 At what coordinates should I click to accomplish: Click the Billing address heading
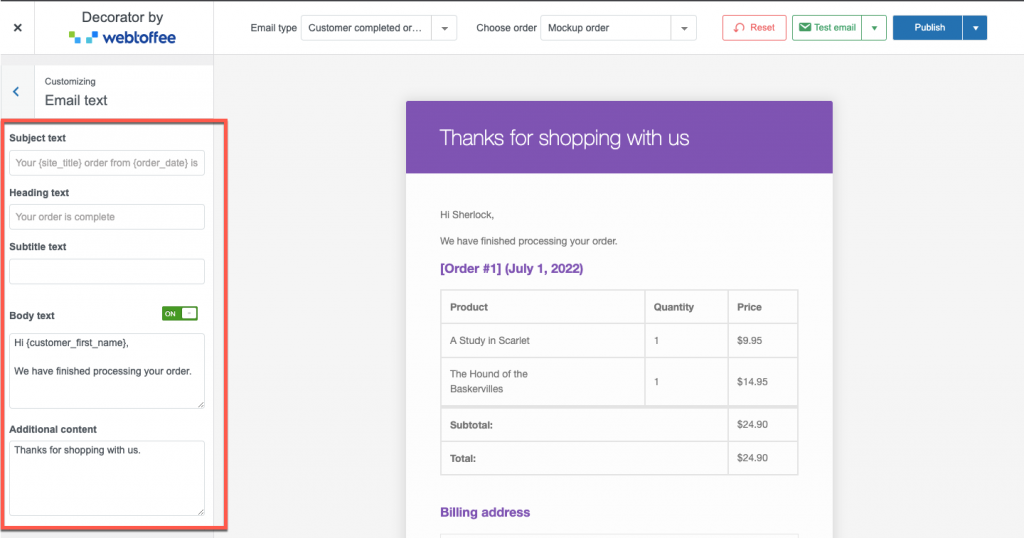[x=485, y=513]
